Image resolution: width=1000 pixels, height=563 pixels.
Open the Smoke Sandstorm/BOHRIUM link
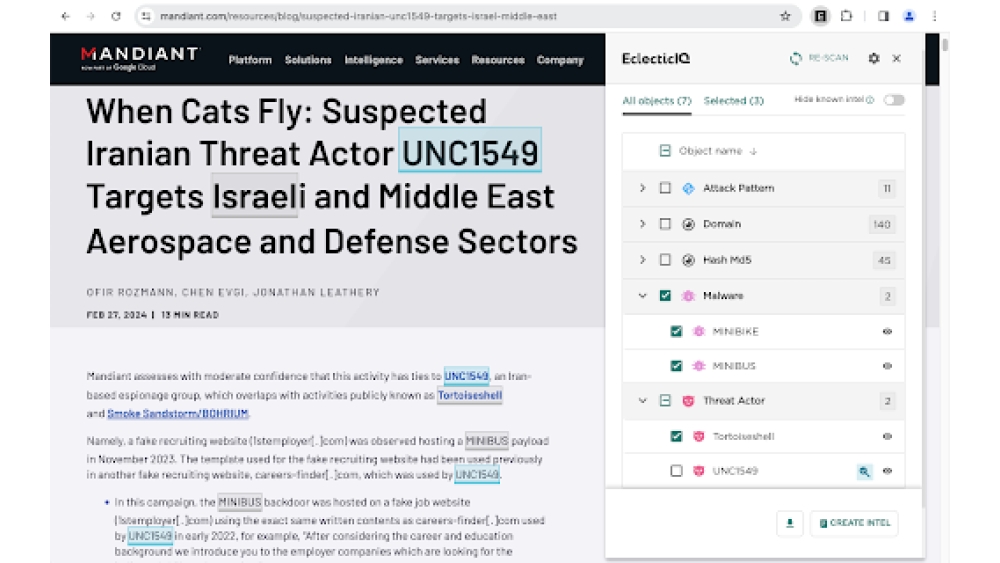pos(178,413)
